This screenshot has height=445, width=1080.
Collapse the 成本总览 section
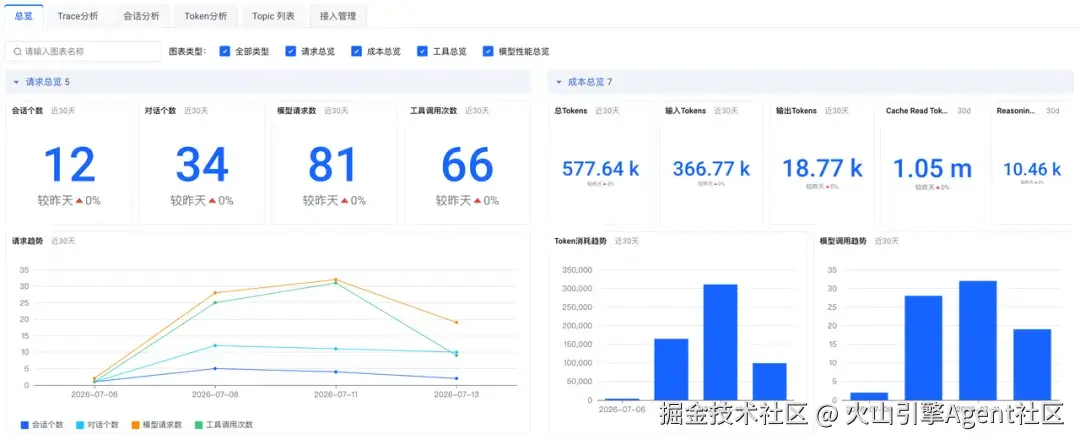coord(559,82)
